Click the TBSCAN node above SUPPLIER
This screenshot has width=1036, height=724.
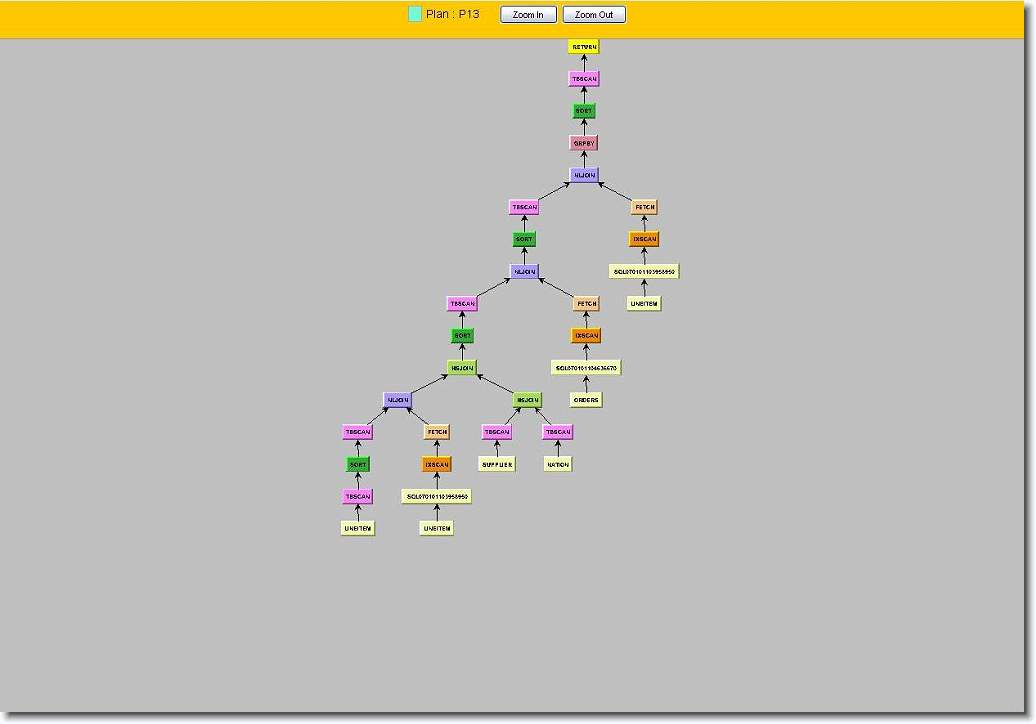pos(497,432)
